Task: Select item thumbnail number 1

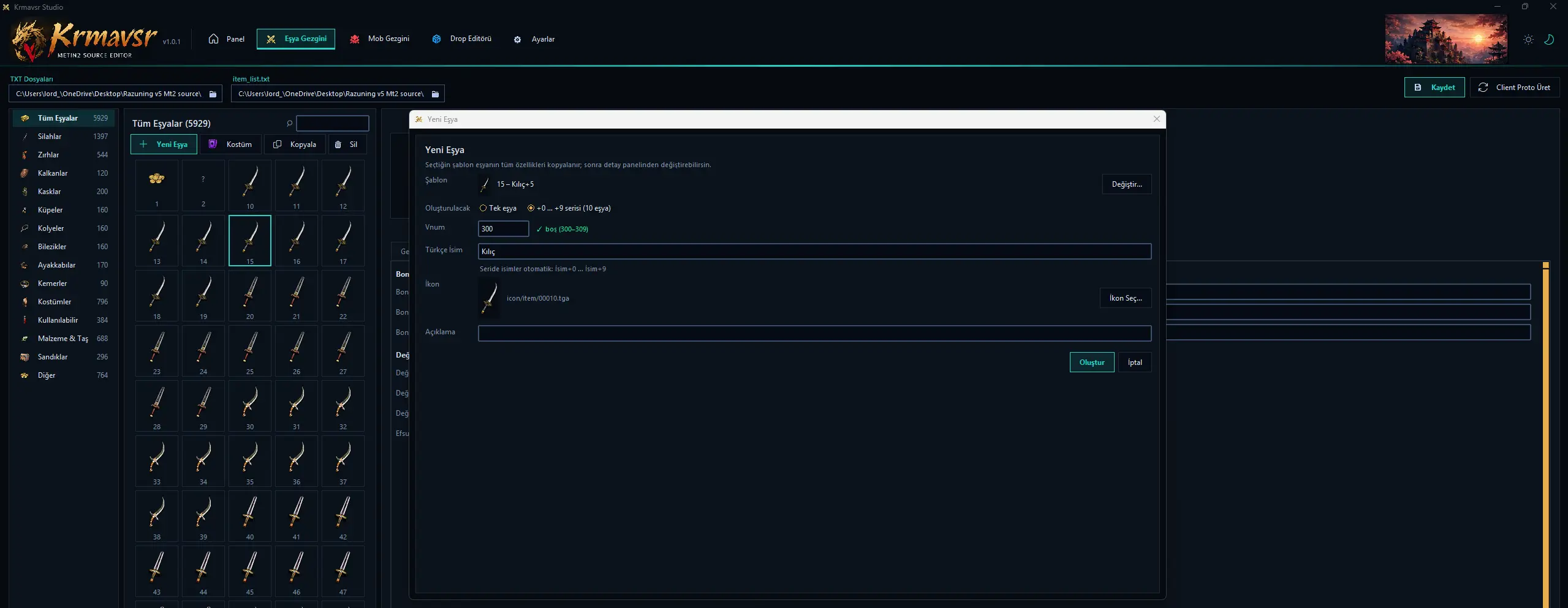Action: pyautogui.click(x=157, y=186)
